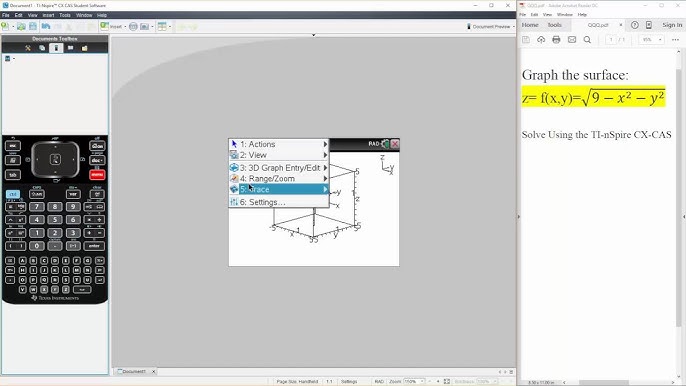Open the Tools menu in TI-Nspire
Screen dimensions: 686x386
coord(65,15)
